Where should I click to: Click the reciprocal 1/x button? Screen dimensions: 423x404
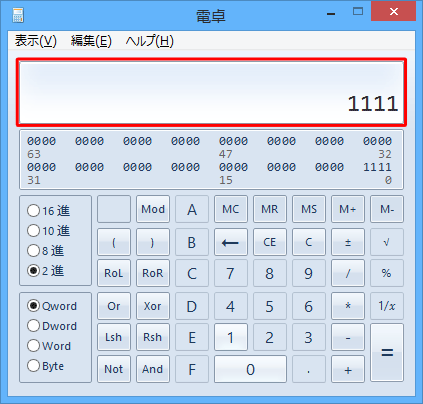click(387, 306)
